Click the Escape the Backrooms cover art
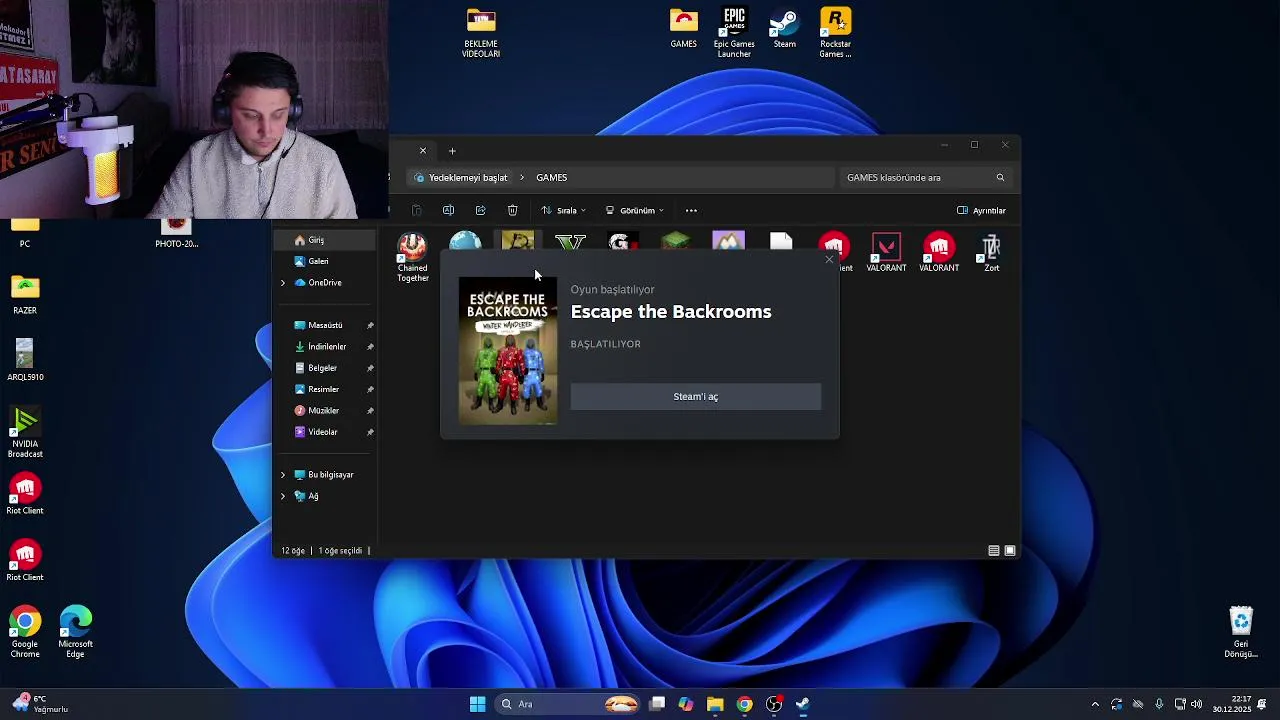The width and height of the screenshot is (1280, 720). [508, 351]
